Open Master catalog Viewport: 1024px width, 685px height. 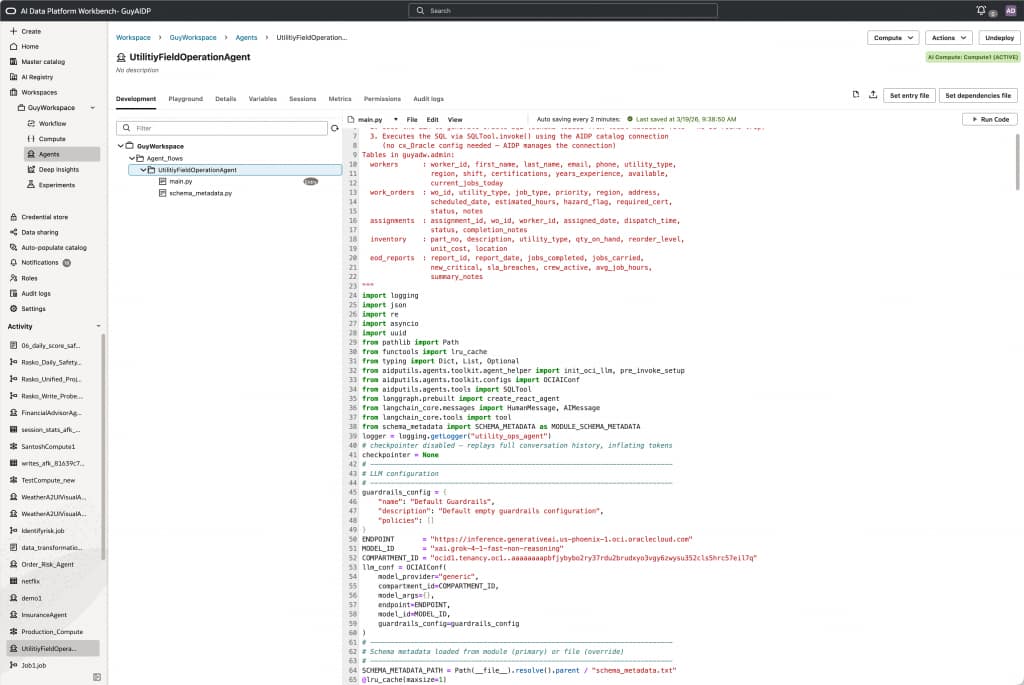tap(37, 61)
